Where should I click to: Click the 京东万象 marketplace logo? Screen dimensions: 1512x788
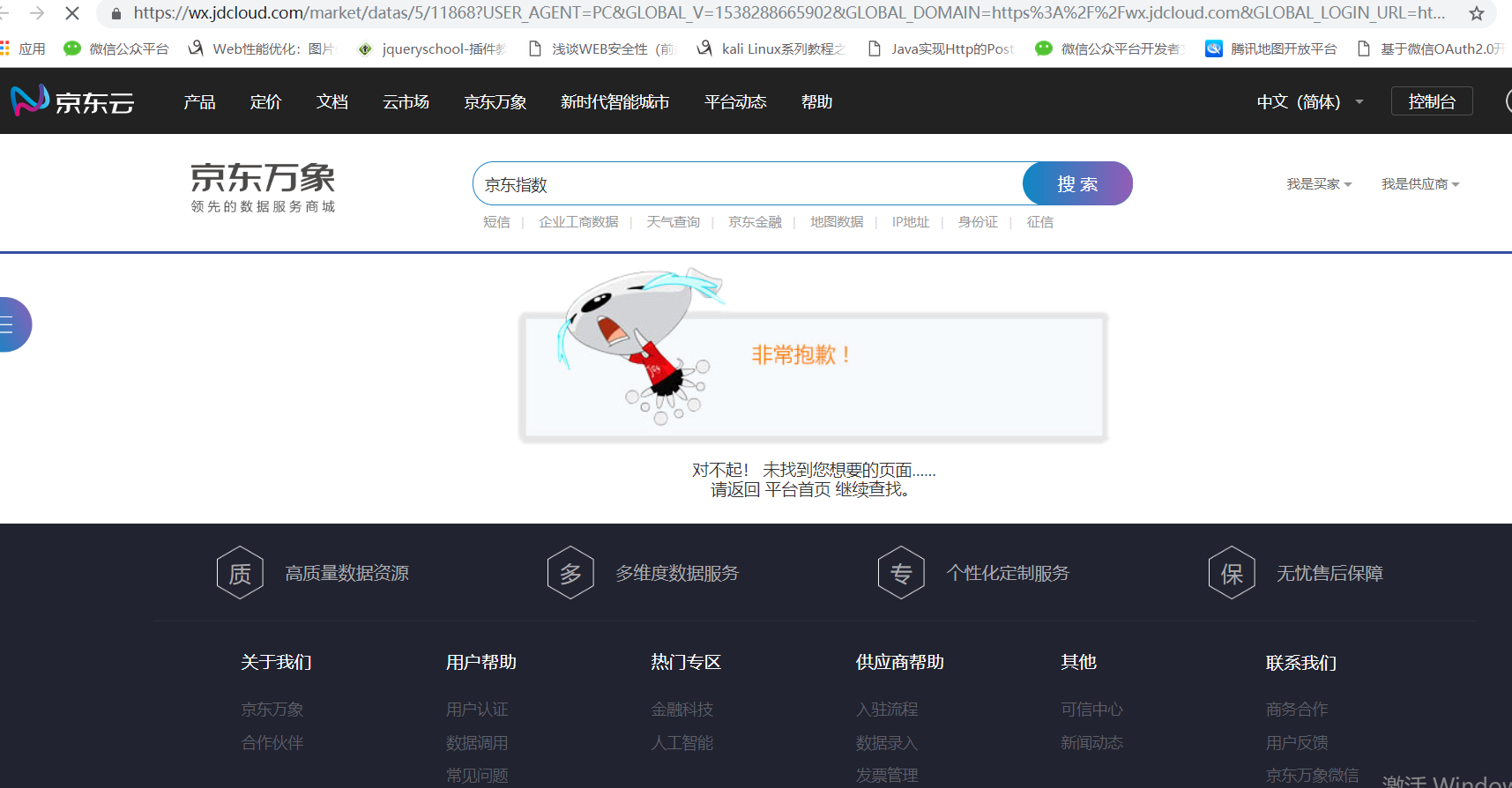click(263, 187)
